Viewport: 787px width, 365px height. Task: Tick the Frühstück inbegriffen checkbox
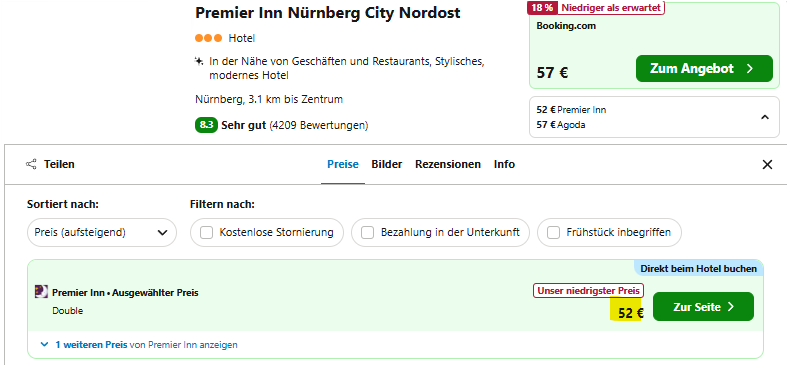(x=553, y=232)
